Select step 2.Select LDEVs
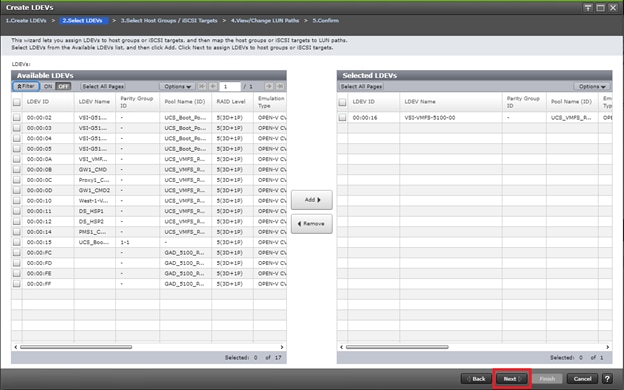The height and width of the screenshot is (390, 624). click(83, 20)
